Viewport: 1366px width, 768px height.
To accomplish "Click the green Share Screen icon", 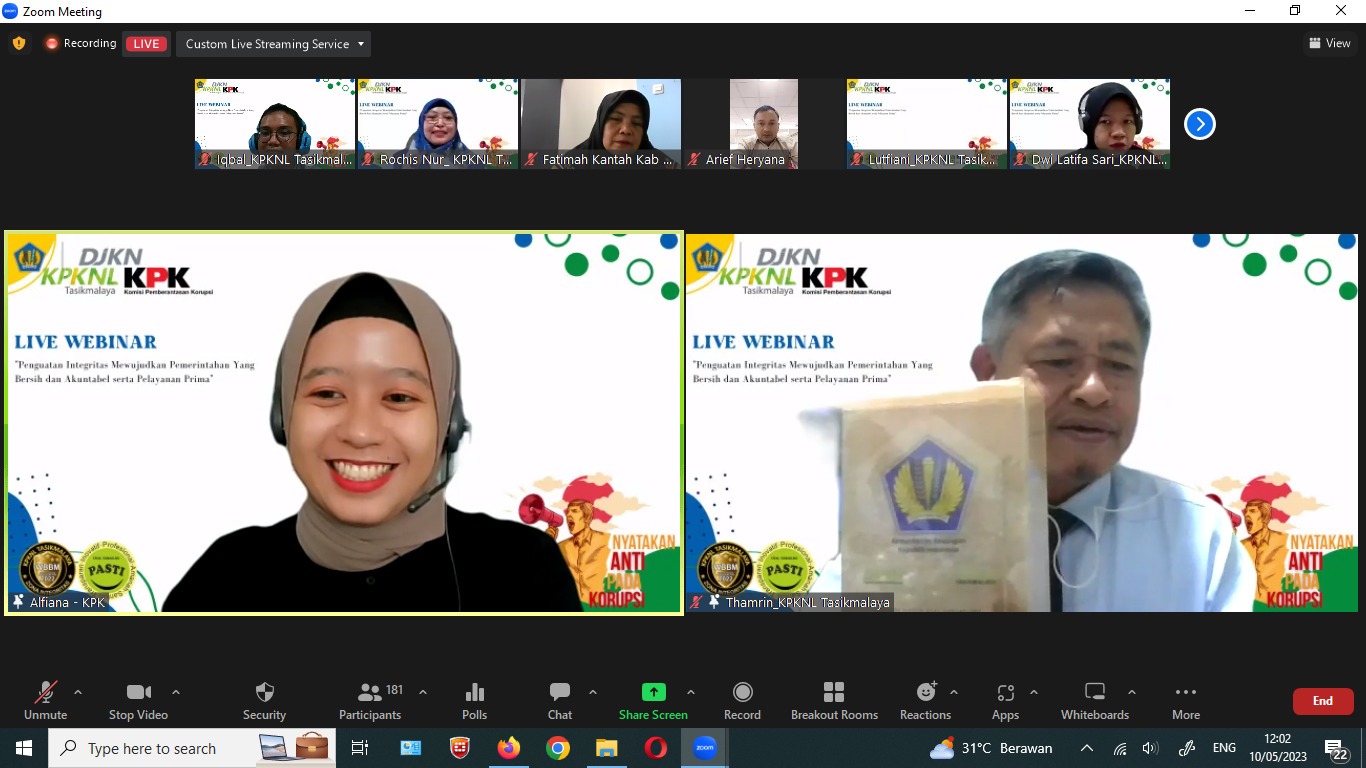I will 653,693.
